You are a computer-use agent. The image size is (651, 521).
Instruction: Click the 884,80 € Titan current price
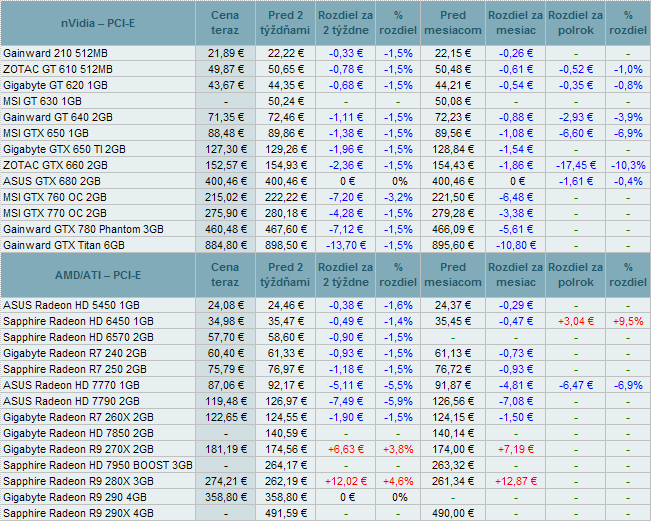tap(226, 245)
